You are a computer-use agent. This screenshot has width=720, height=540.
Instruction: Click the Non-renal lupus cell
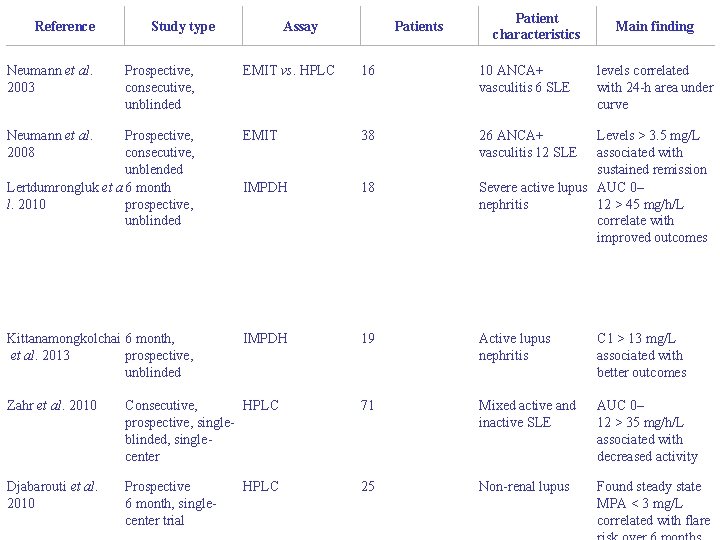tap(524, 487)
